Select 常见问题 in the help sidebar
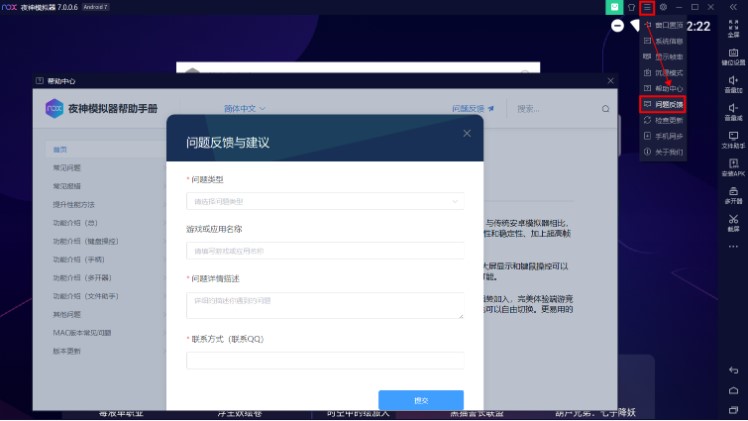Viewport: 748px width, 421px height. click(x=68, y=168)
